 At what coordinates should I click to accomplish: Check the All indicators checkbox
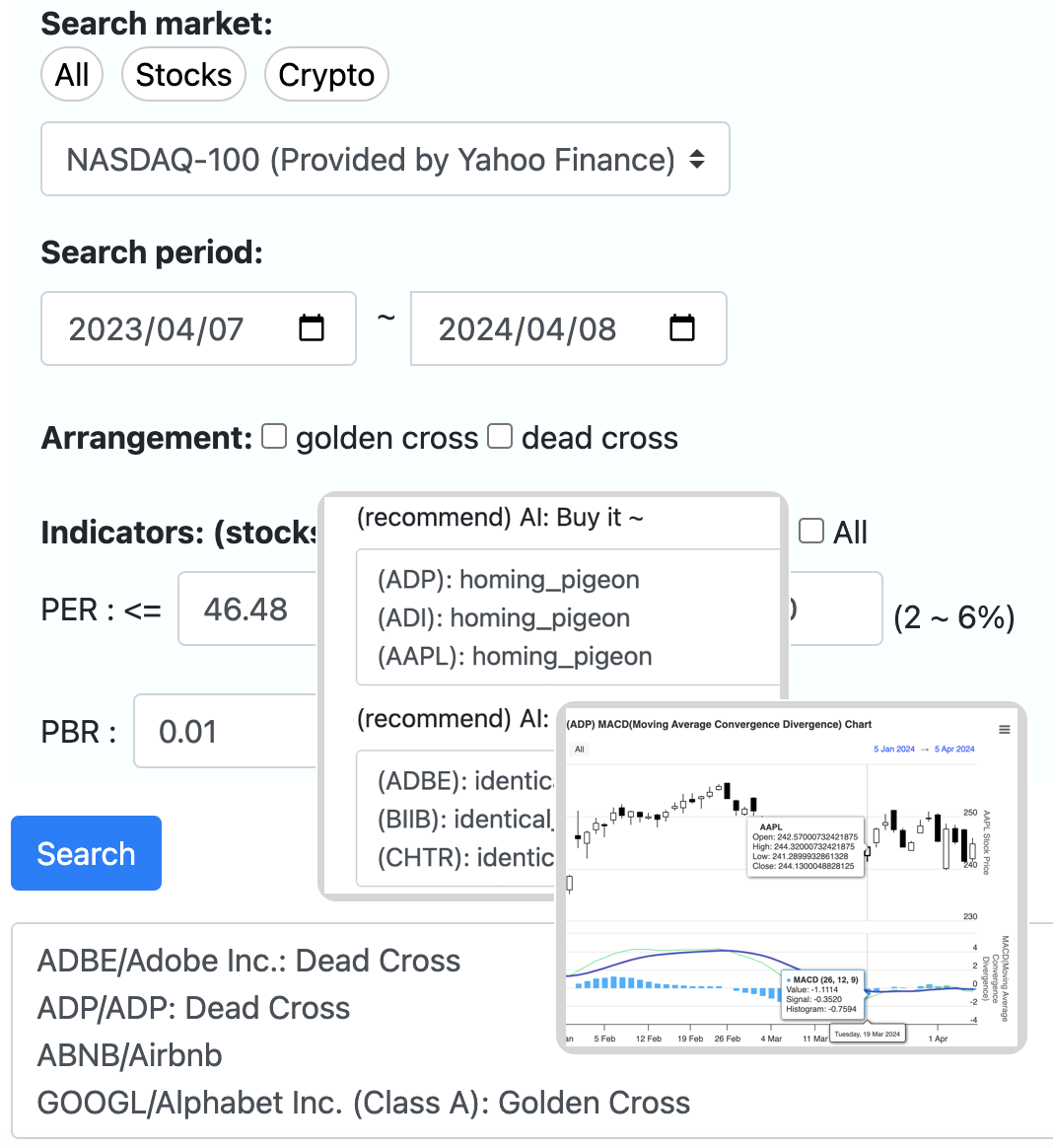coord(810,531)
